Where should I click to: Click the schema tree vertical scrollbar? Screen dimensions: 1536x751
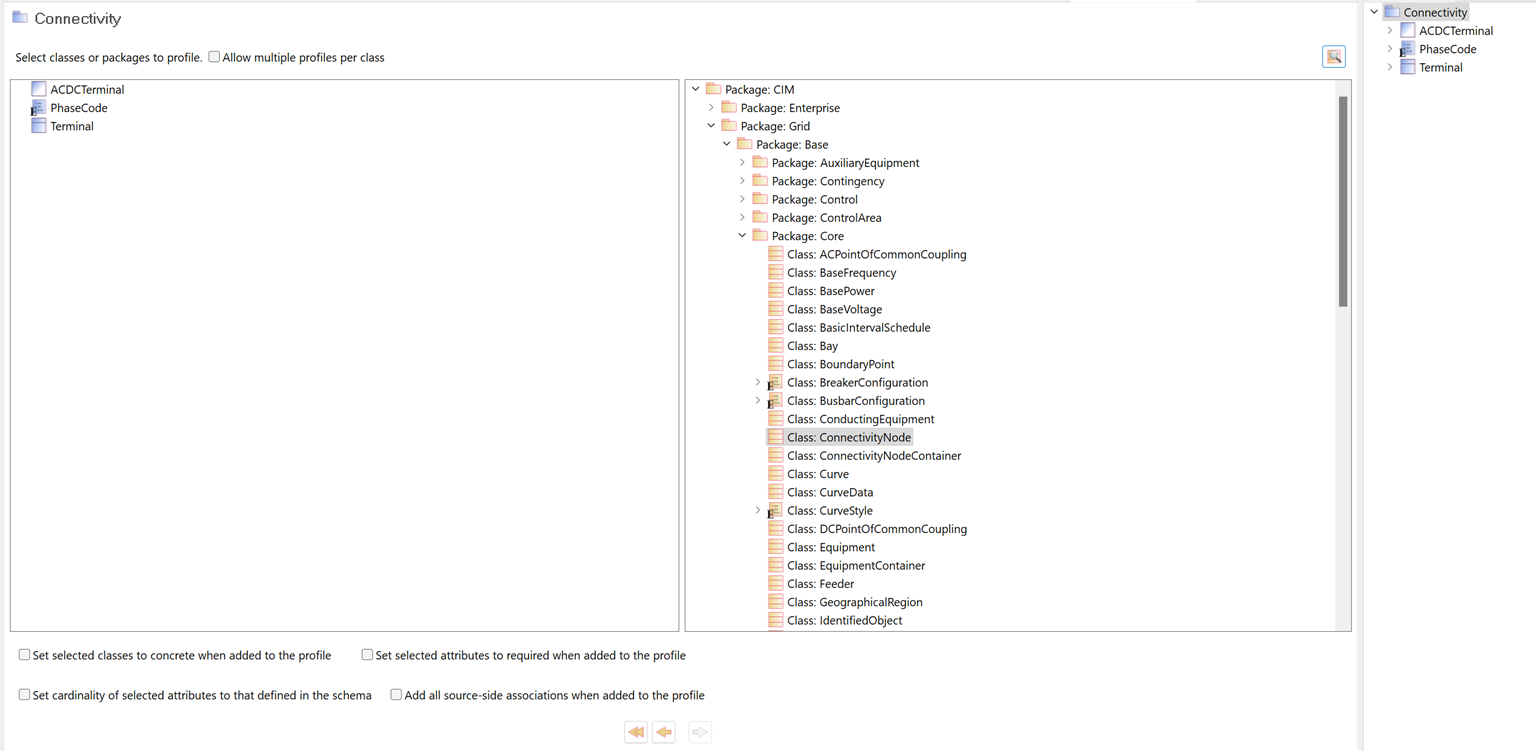tap(1343, 200)
